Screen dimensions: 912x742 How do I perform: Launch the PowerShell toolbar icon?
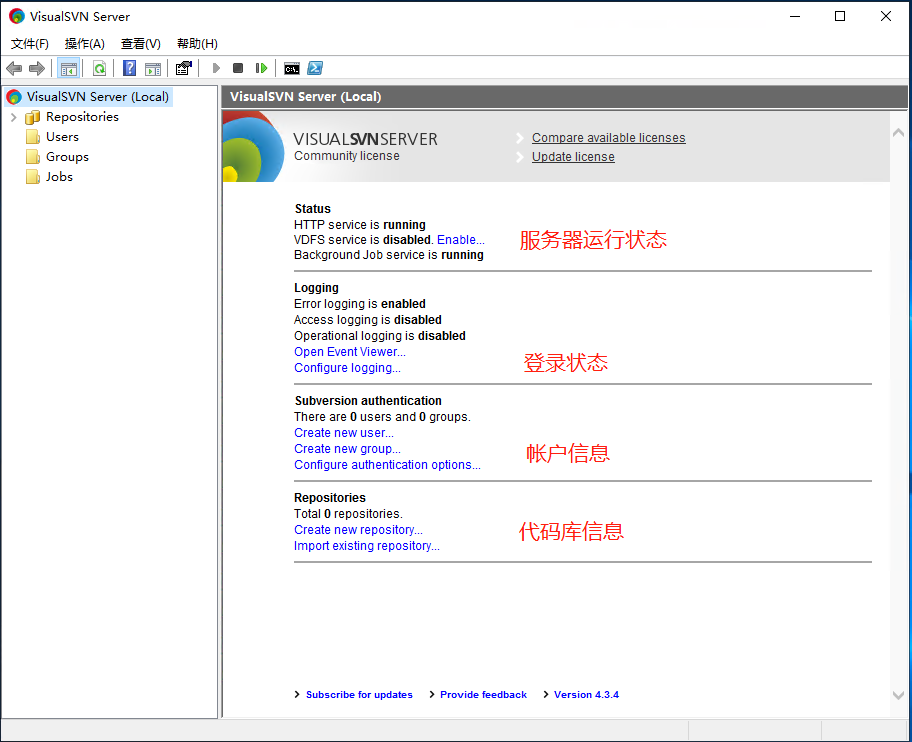coord(315,69)
